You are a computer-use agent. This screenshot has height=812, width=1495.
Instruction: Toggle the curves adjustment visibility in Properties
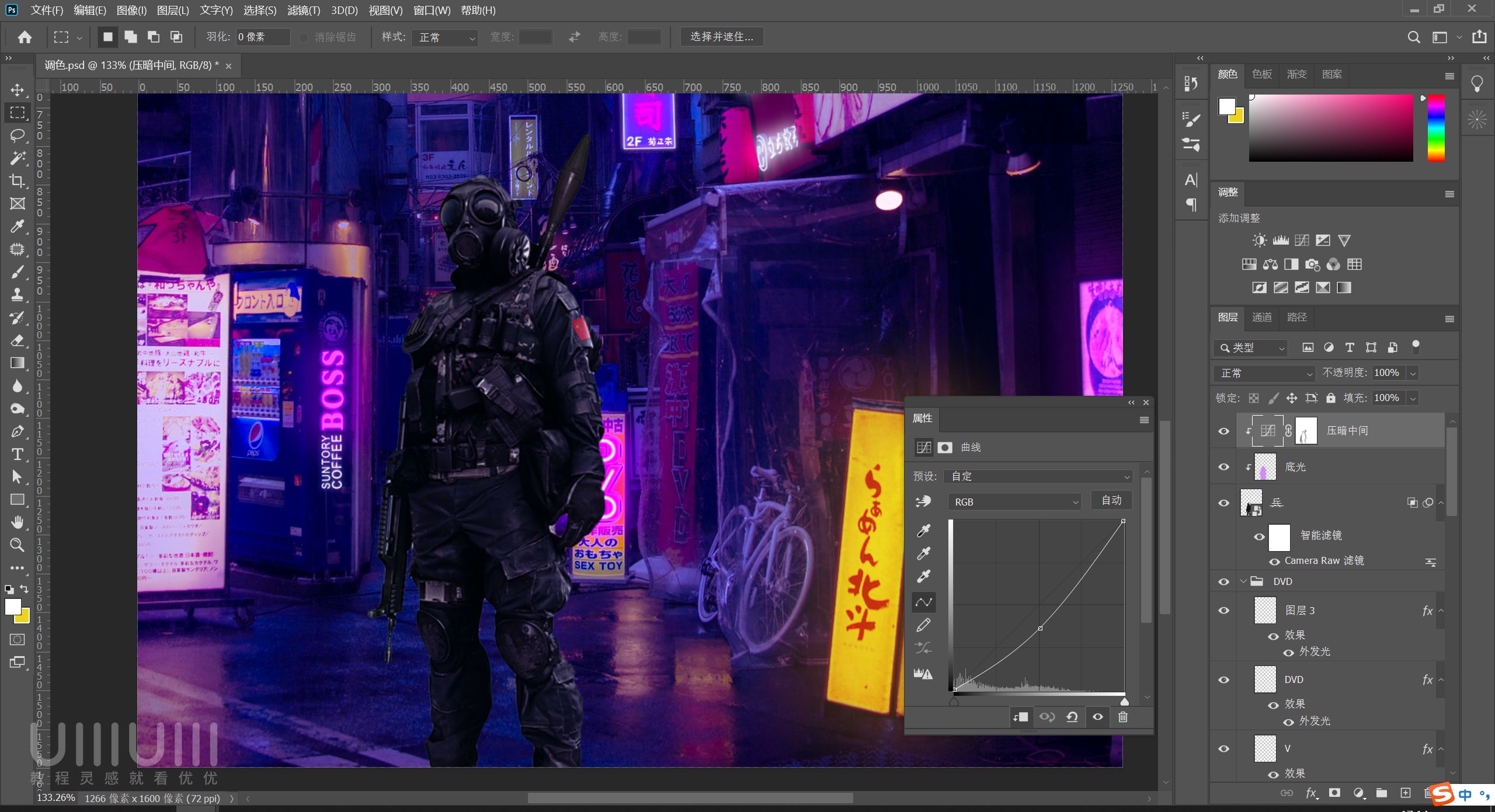click(x=1097, y=717)
